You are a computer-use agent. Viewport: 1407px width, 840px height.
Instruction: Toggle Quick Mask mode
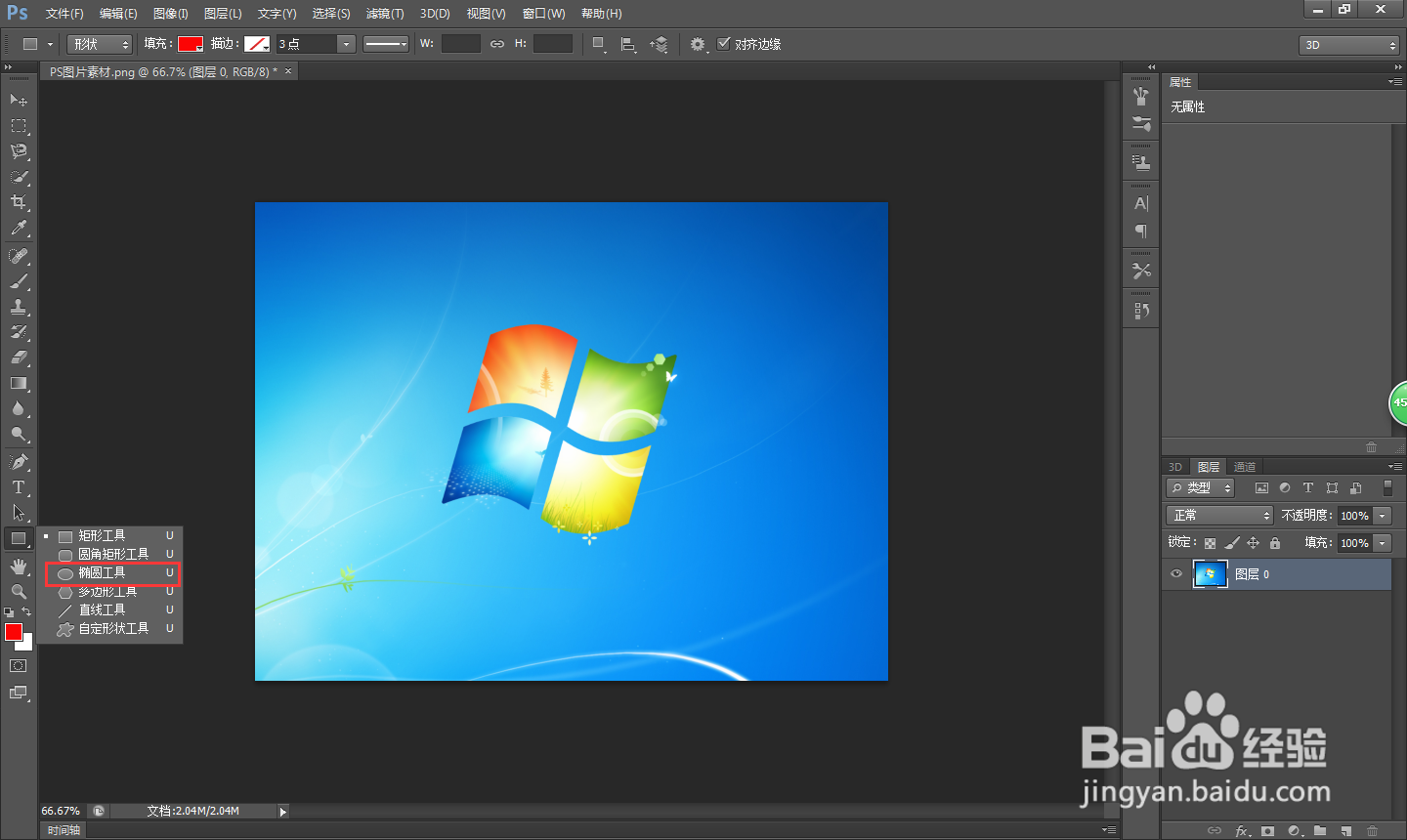[19, 666]
